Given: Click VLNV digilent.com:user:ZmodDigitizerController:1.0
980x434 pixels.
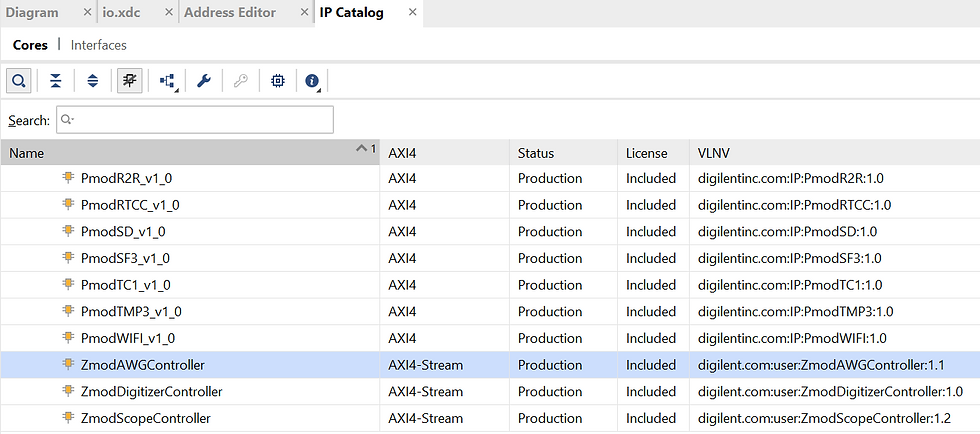Looking at the screenshot, I should pos(830,391).
